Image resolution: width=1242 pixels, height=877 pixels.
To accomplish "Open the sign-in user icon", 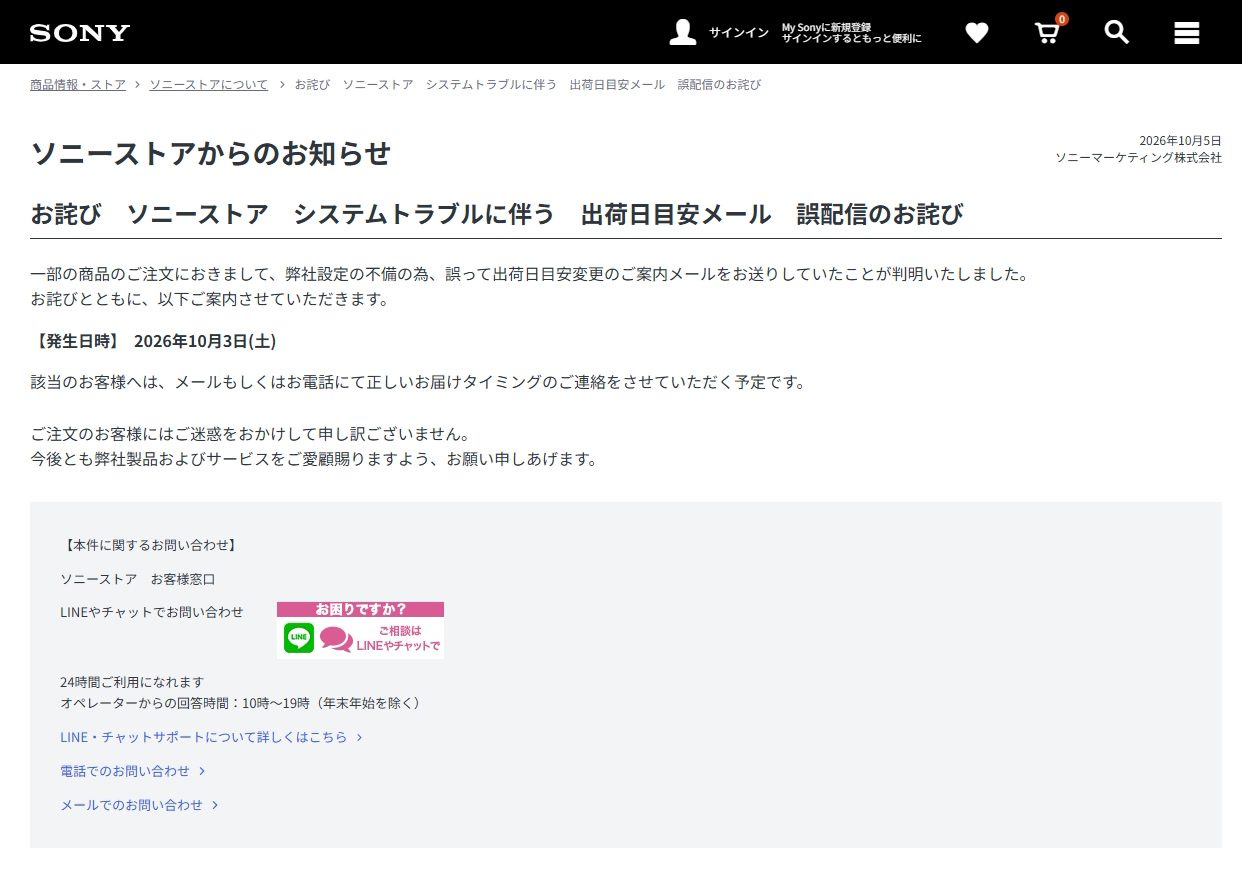I will (x=683, y=32).
